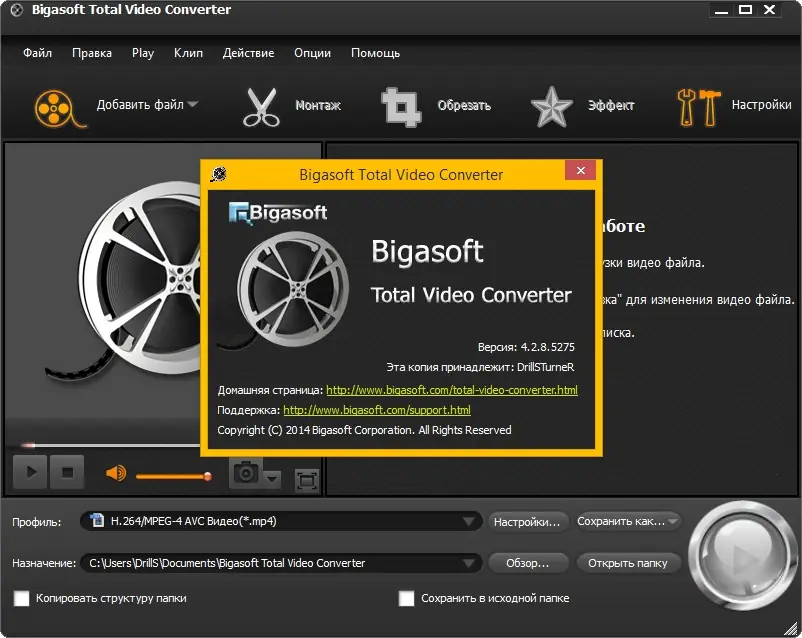Click the profile Настройки... button
The height and width of the screenshot is (638, 802).
(527, 522)
